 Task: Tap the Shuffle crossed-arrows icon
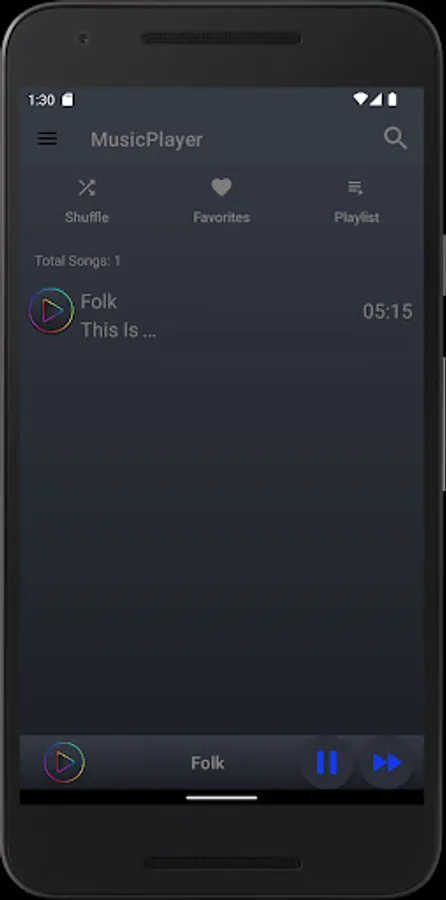tap(87, 187)
